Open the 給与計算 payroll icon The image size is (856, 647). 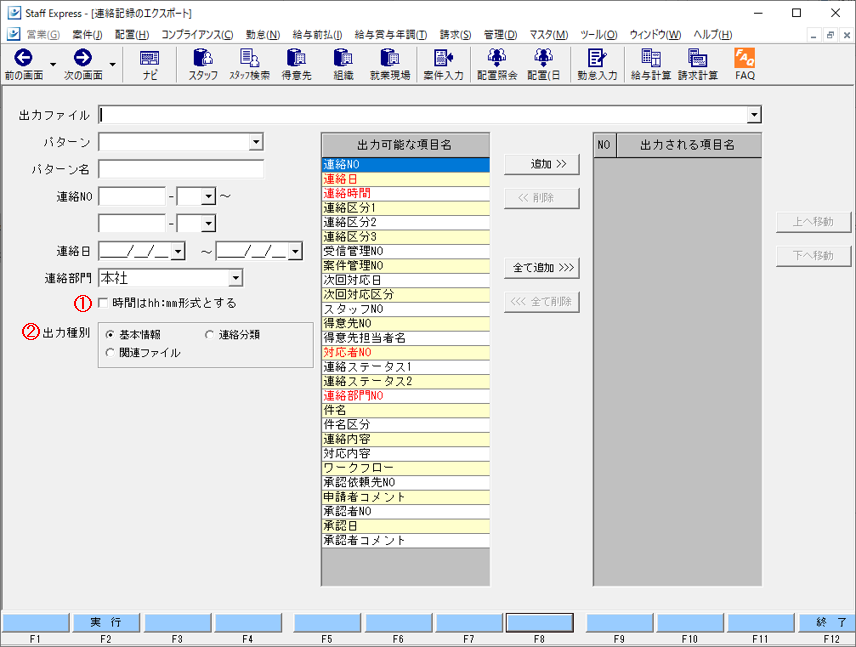[x=651, y=64]
